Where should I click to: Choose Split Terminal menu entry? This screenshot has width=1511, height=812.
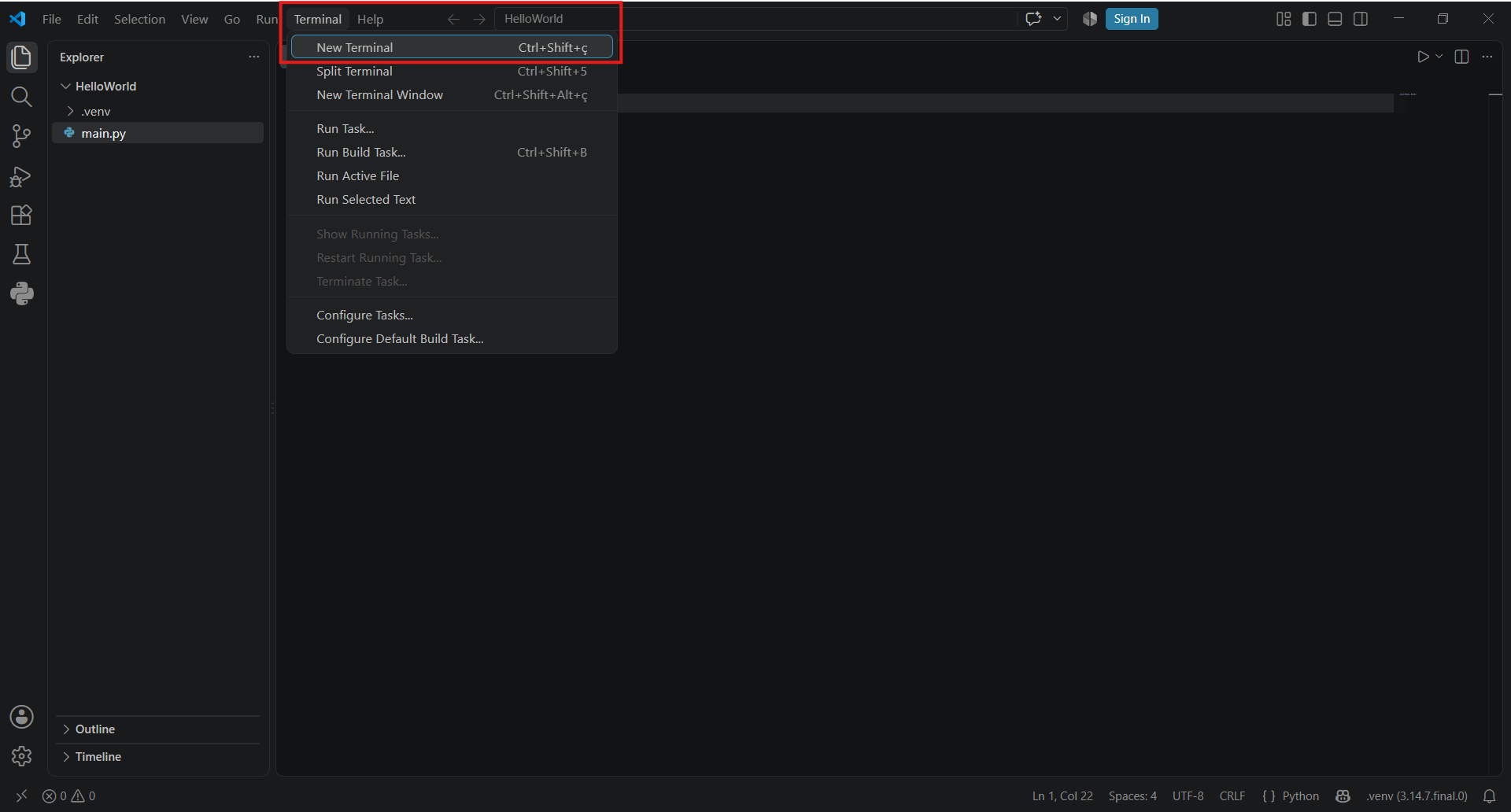pos(452,71)
